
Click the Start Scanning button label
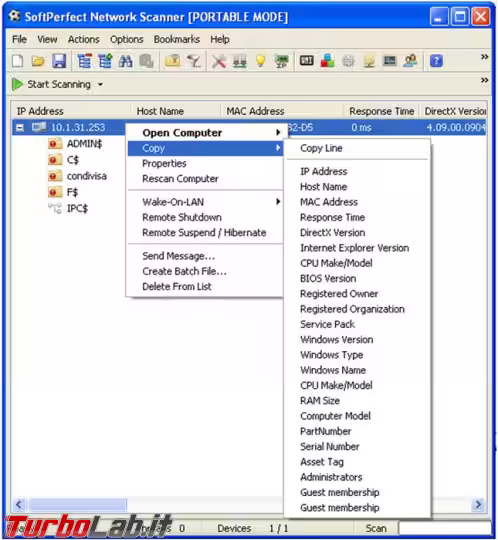pos(59,84)
